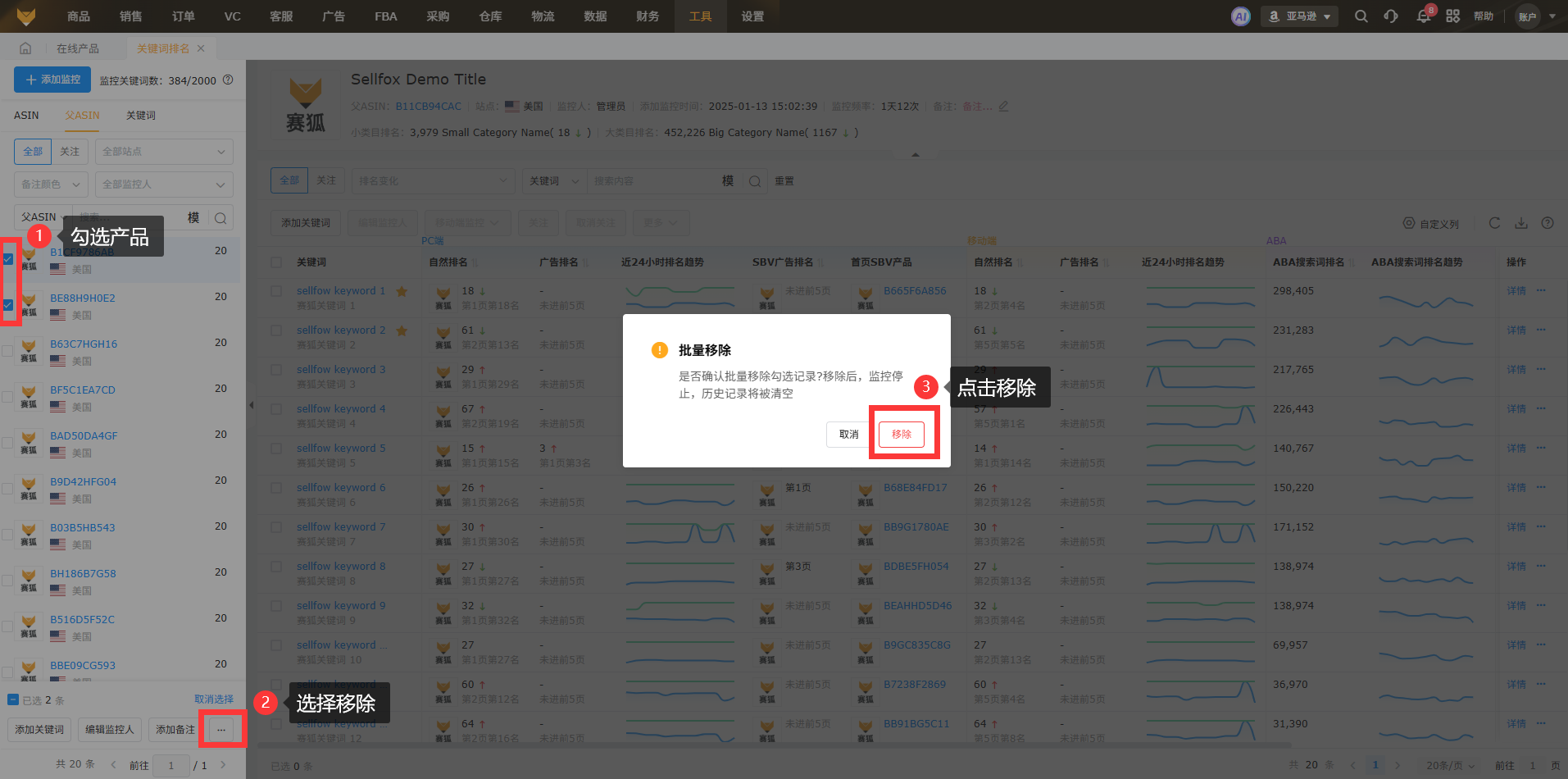Click the Sellfox fox logo
This screenshot has width=1568, height=779.
click(x=26, y=16)
